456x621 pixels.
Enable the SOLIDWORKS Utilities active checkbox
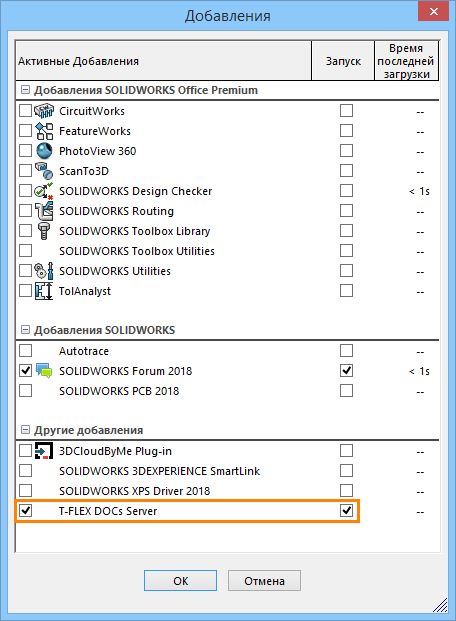click(x=25, y=271)
